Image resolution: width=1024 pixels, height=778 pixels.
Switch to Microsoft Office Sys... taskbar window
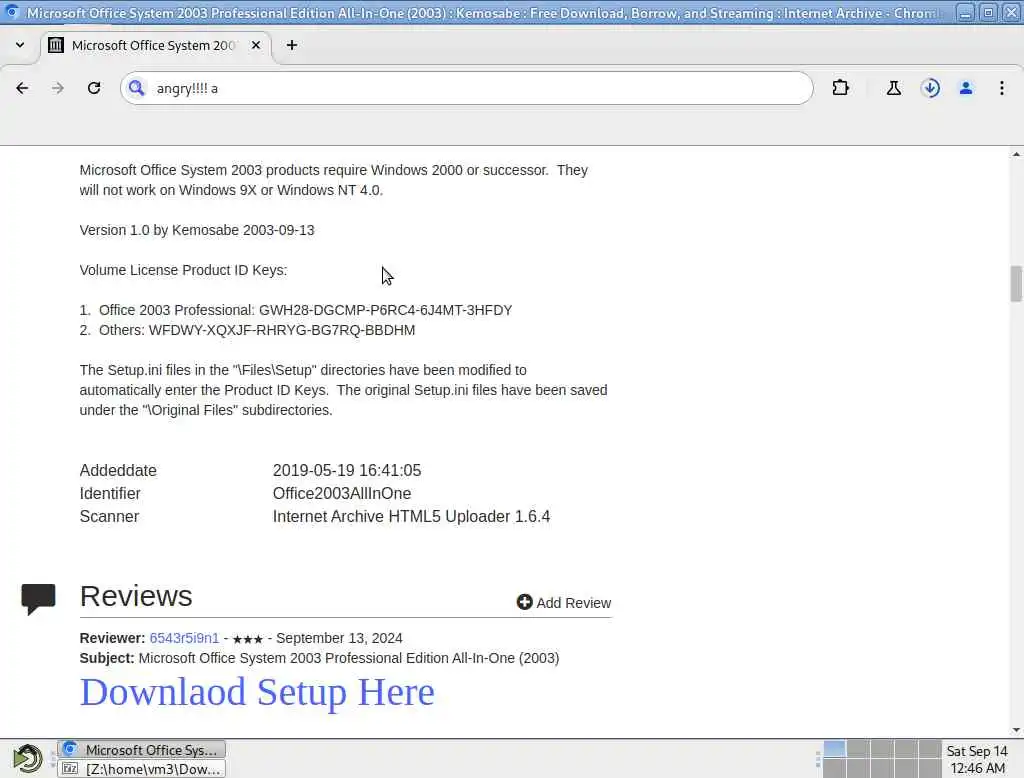coord(142,749)
